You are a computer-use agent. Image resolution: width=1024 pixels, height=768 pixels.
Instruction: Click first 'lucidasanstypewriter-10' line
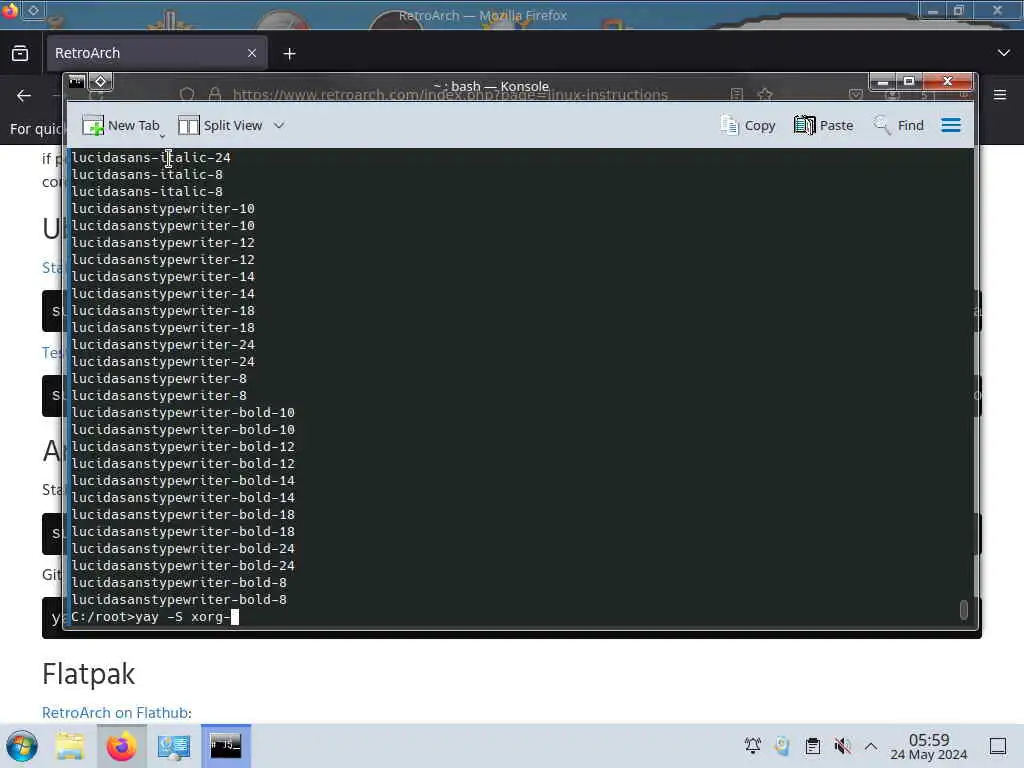pos(163,208)
